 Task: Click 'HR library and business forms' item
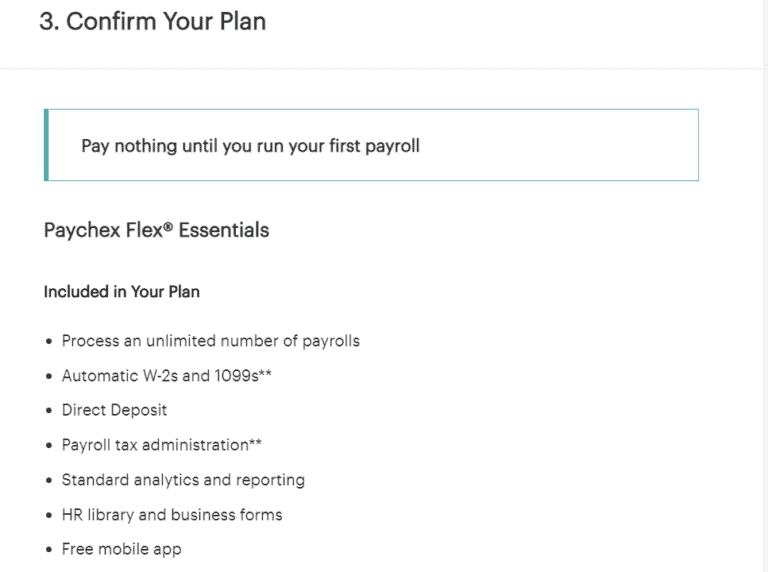pyautogui.click(x=172, y=515)
